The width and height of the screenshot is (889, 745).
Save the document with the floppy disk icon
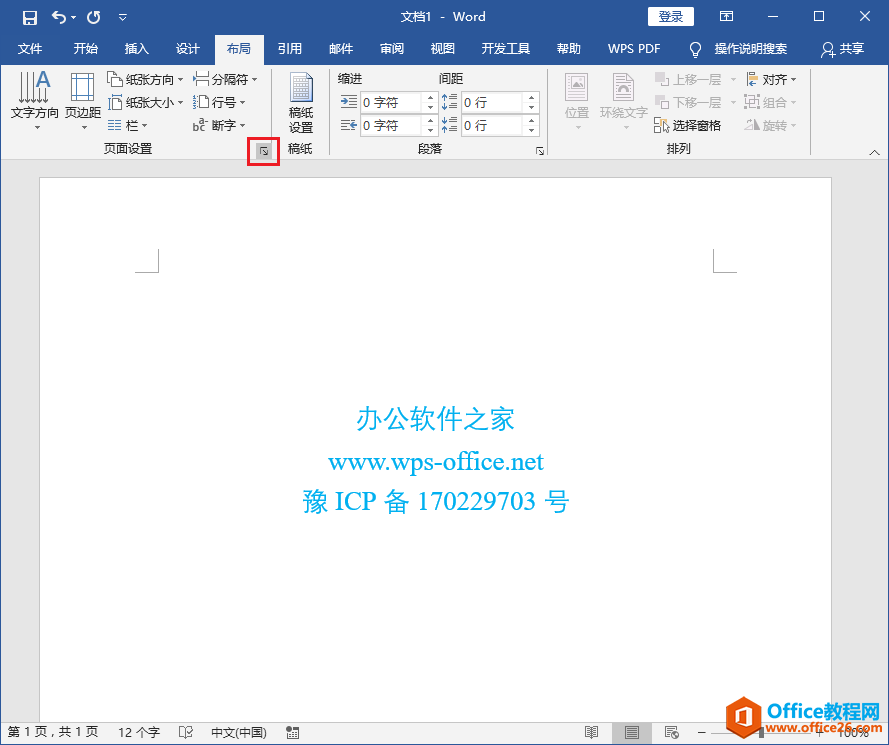click(29, 17)
